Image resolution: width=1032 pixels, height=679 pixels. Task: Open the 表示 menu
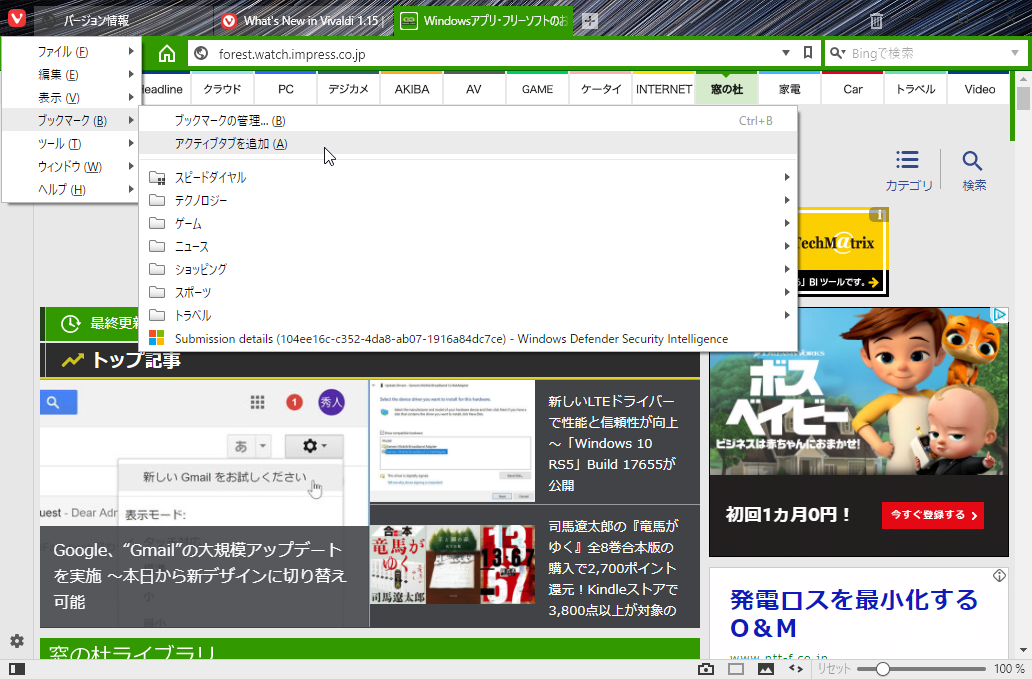pos(70,97)
